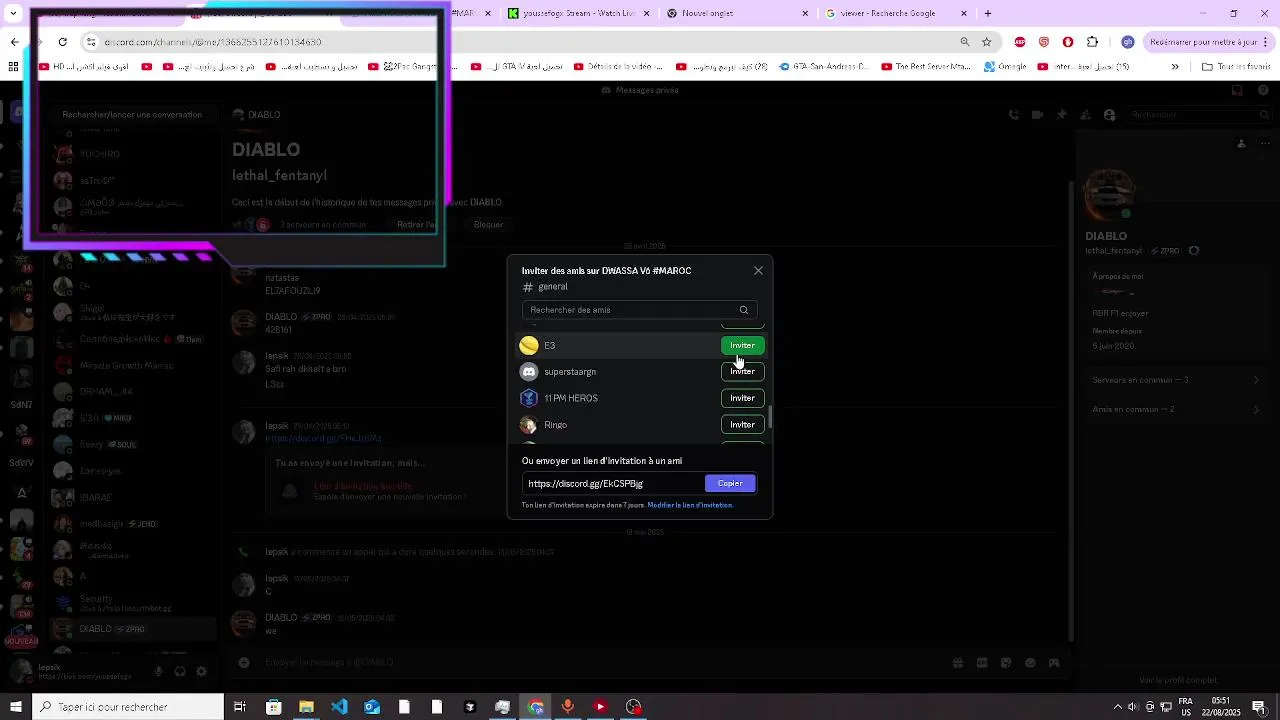
Task: Click Taper ici pour rechercher box
Action: point(128,707)
